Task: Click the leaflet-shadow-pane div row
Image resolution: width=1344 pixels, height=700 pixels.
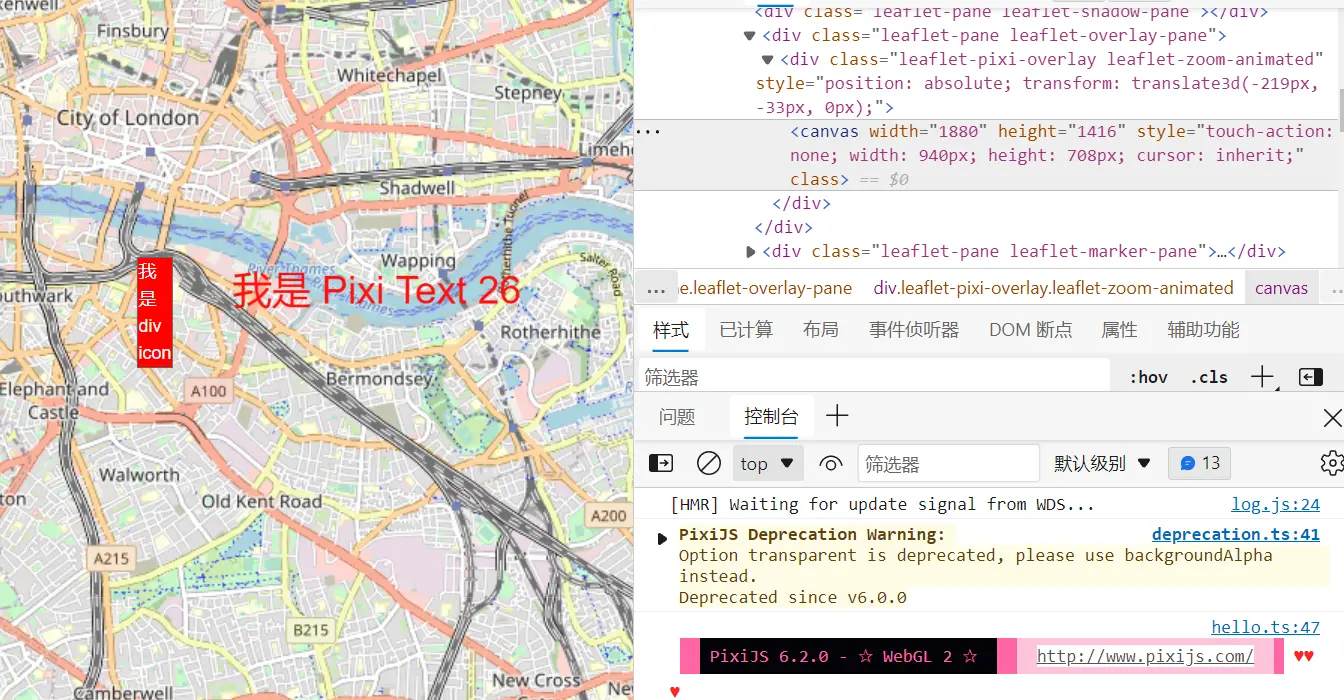Action: (1012, 12)
